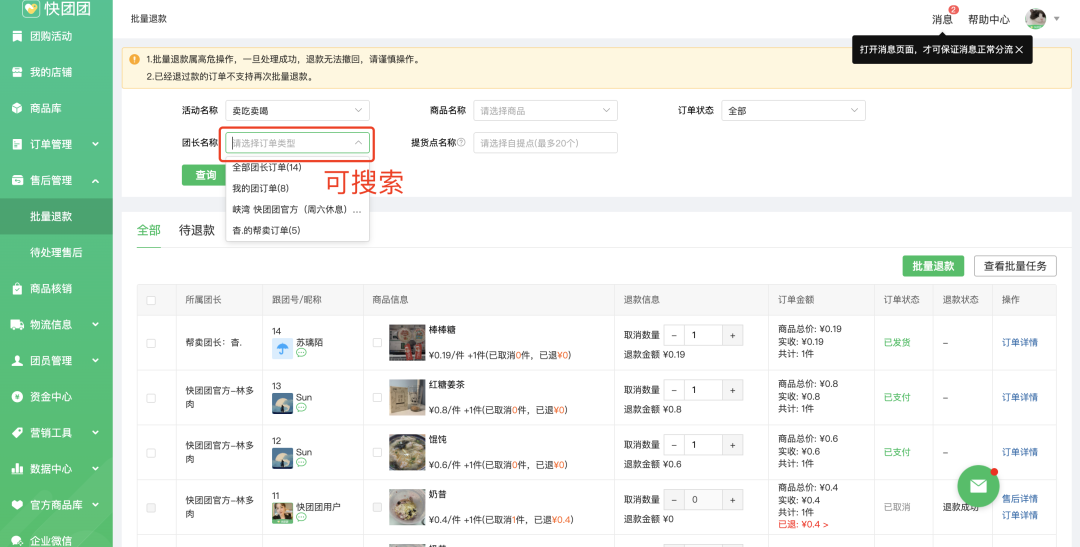Click the 资金中心 sidebar icon
This screenshot has width=1080, height=547.
pos(17,396)
